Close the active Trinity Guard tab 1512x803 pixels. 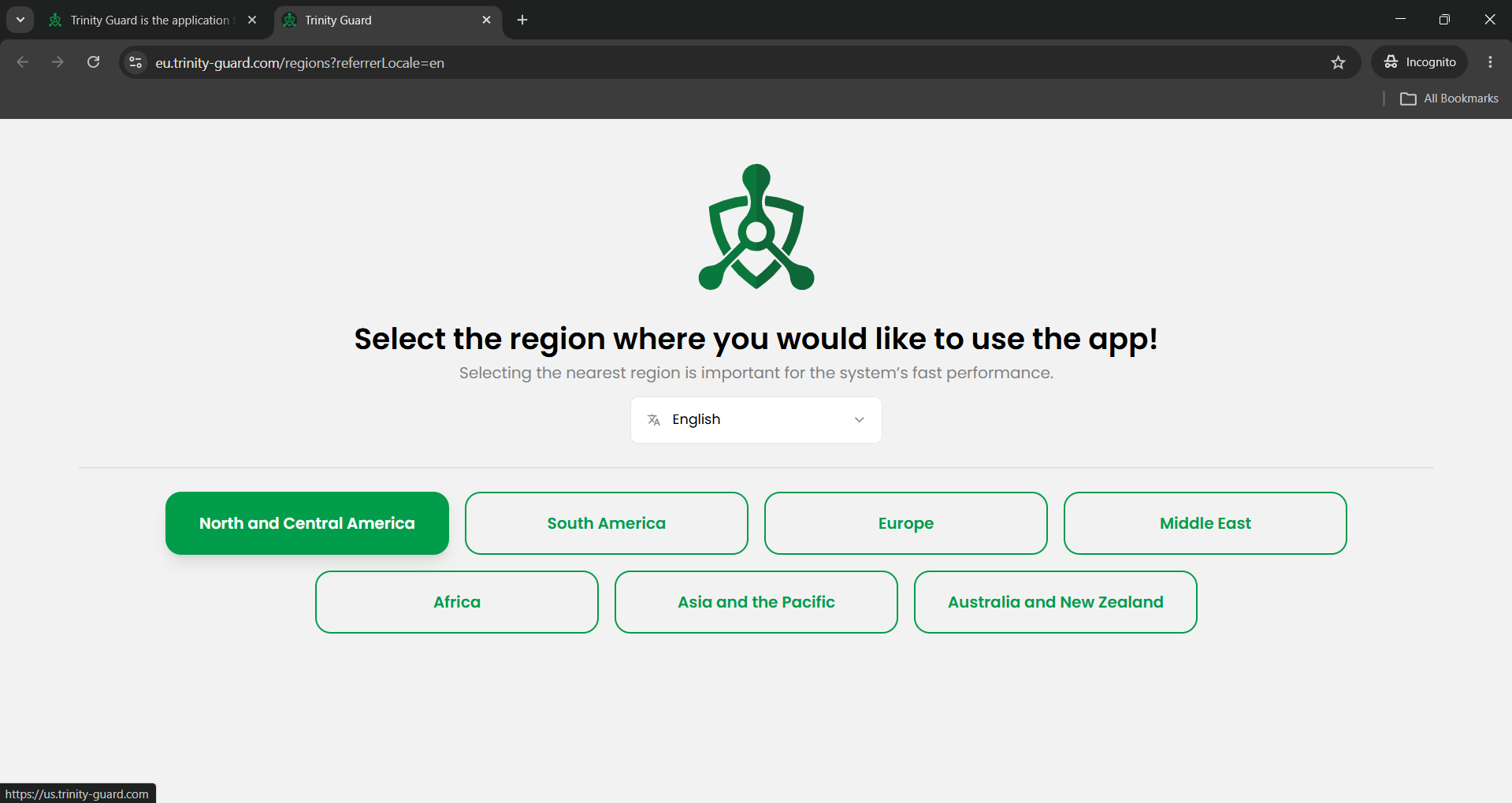pyautogui.click(x=486, y=20)
